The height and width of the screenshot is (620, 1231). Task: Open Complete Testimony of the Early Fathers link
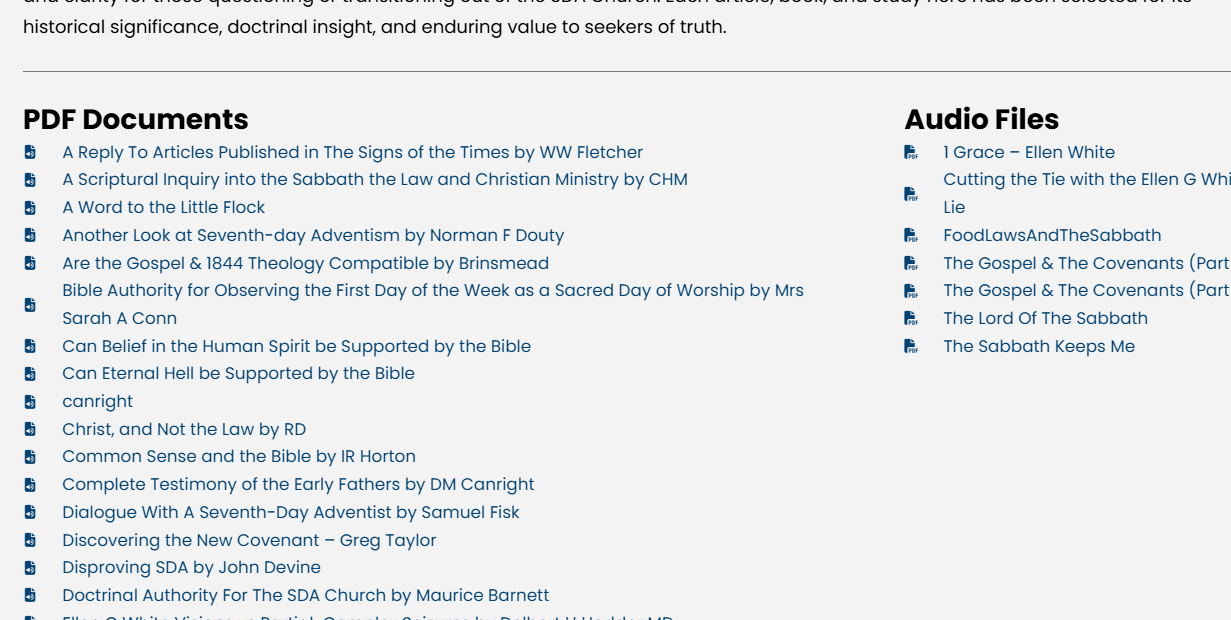[298, 485]
